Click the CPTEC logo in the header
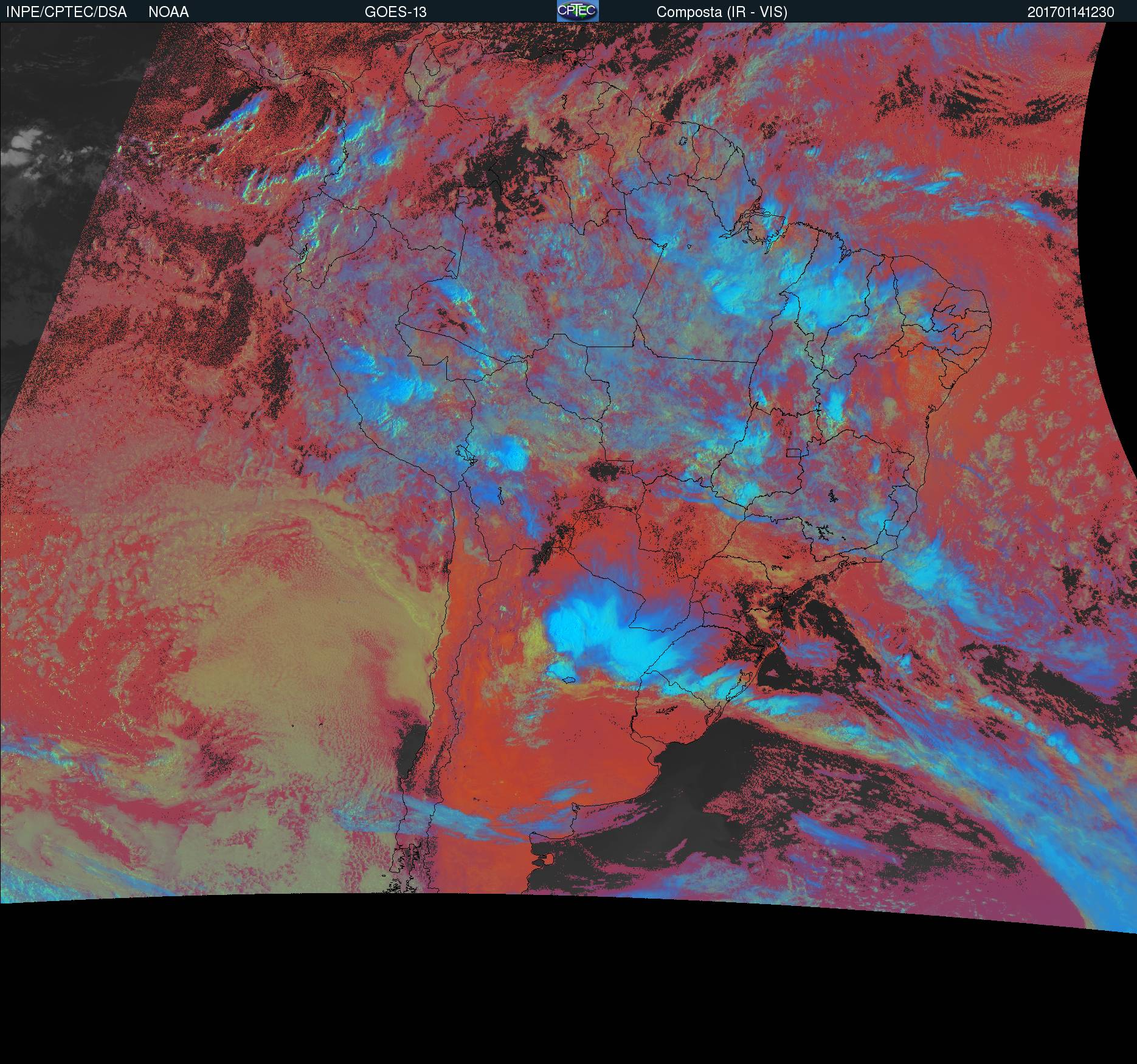1137x1064 pixels. (578, 11)
